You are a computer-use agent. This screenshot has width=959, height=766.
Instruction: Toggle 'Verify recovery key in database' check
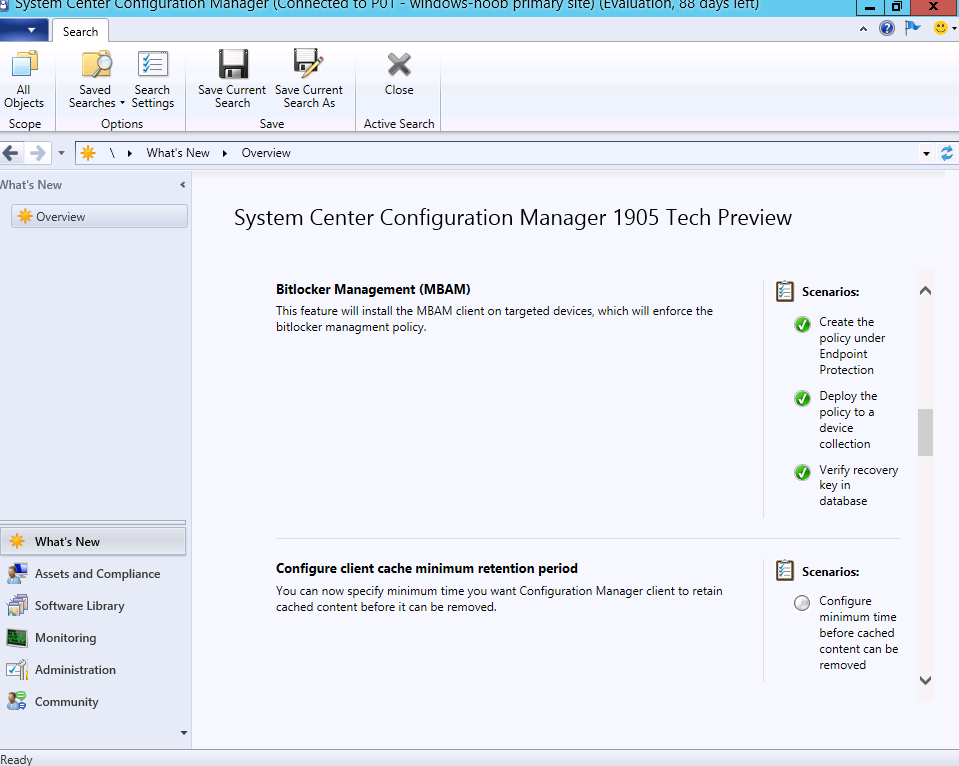click(802, 472)
